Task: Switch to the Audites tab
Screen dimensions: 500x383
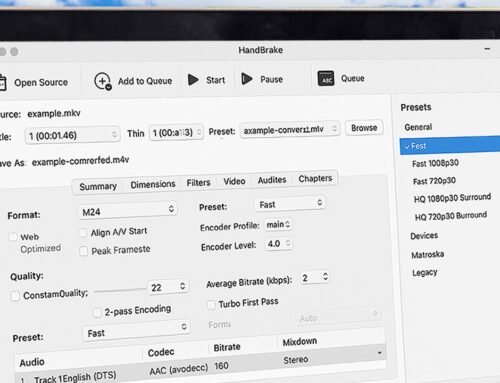Action: click(272, 180)
